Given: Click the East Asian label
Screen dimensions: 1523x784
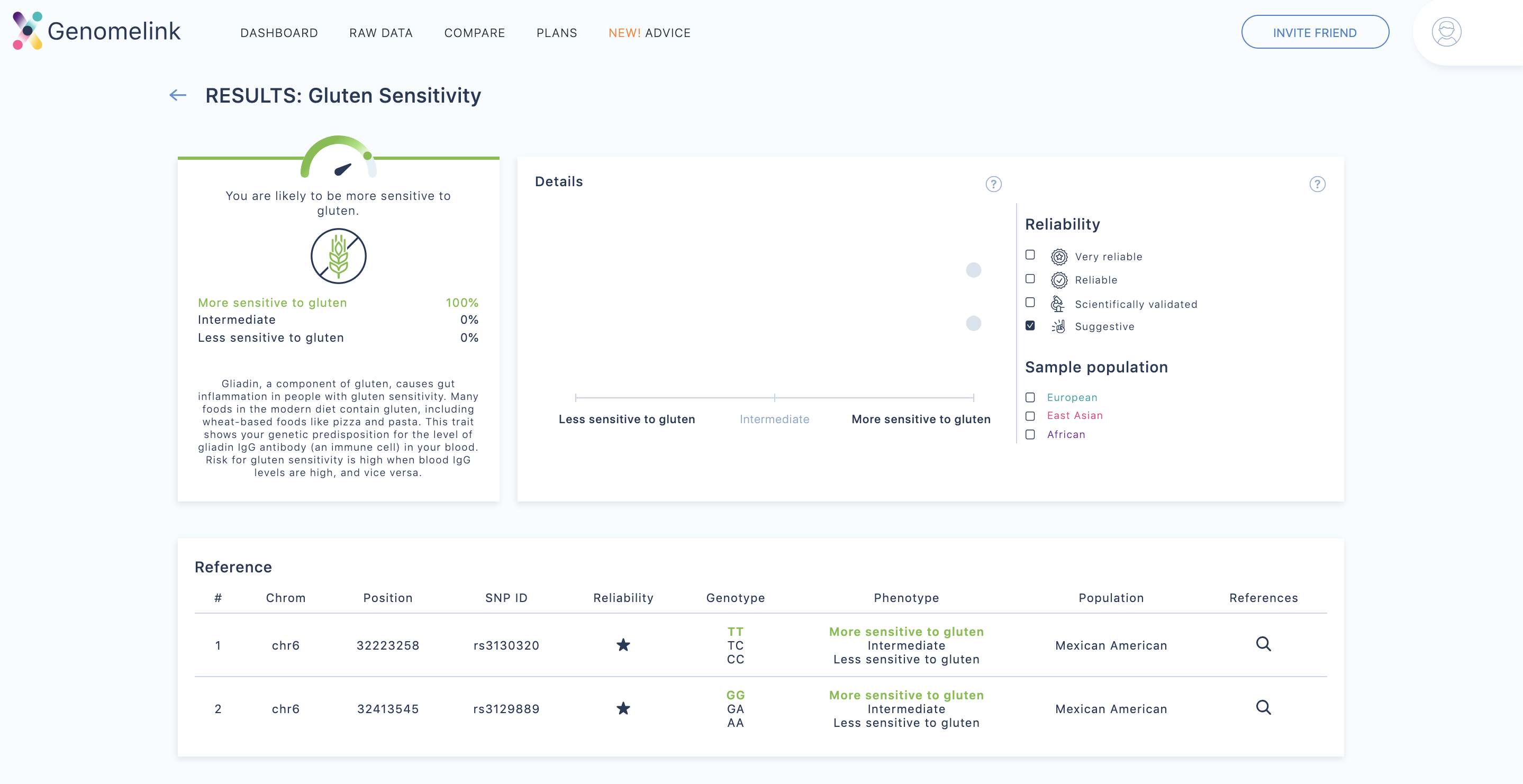Looking at the screenshot, I should (1074, 416).
